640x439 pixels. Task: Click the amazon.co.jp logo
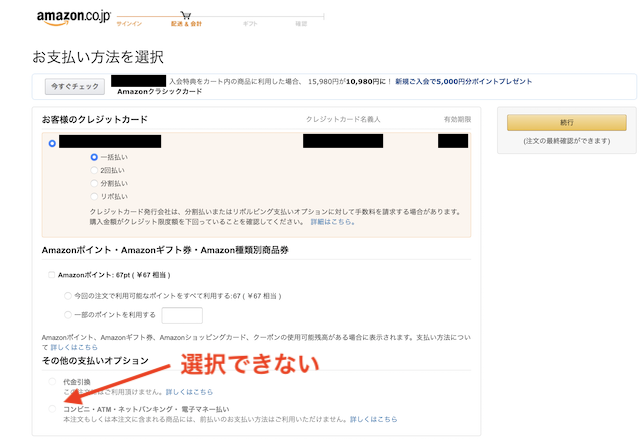[73, 18]
